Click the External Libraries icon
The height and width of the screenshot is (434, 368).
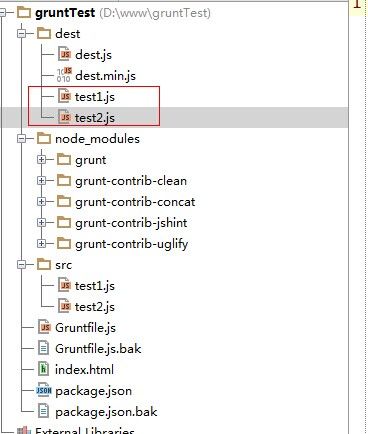point(24,430)
